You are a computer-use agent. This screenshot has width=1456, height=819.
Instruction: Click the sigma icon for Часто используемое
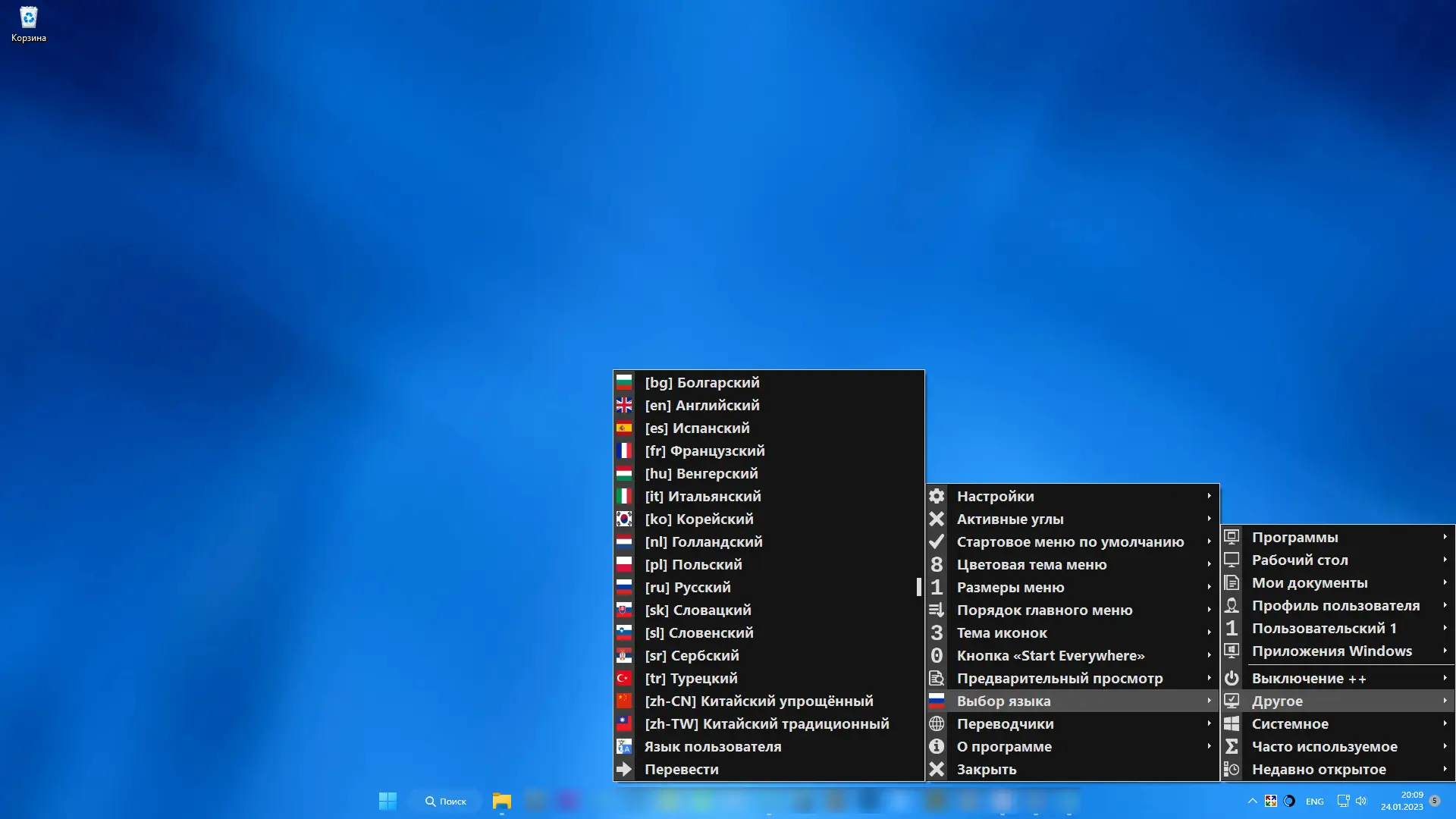pos(1232,746)
